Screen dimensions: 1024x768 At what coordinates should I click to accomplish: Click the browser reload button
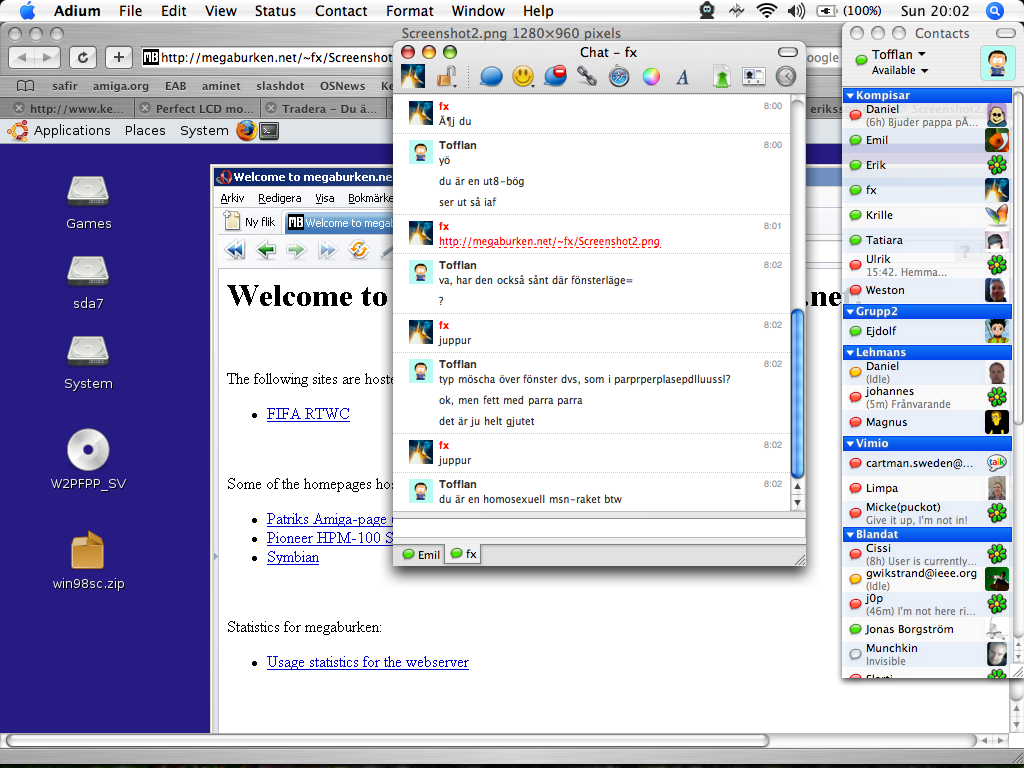[x=83, y=57]
